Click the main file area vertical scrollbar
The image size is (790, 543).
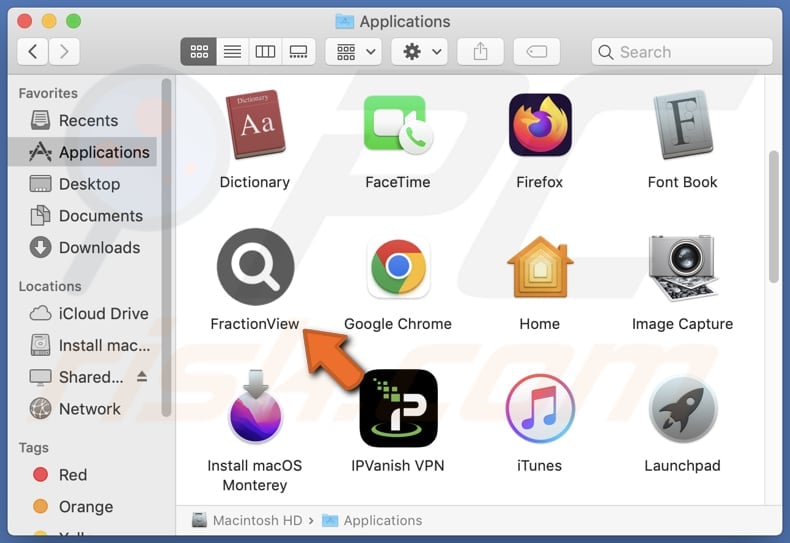[x=773, y=217]
